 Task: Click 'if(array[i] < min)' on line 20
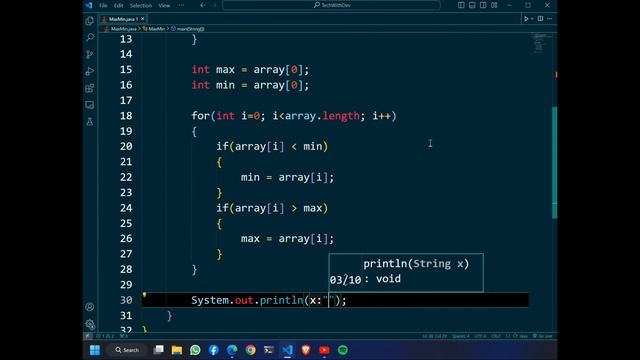click(x=272, y=147)
